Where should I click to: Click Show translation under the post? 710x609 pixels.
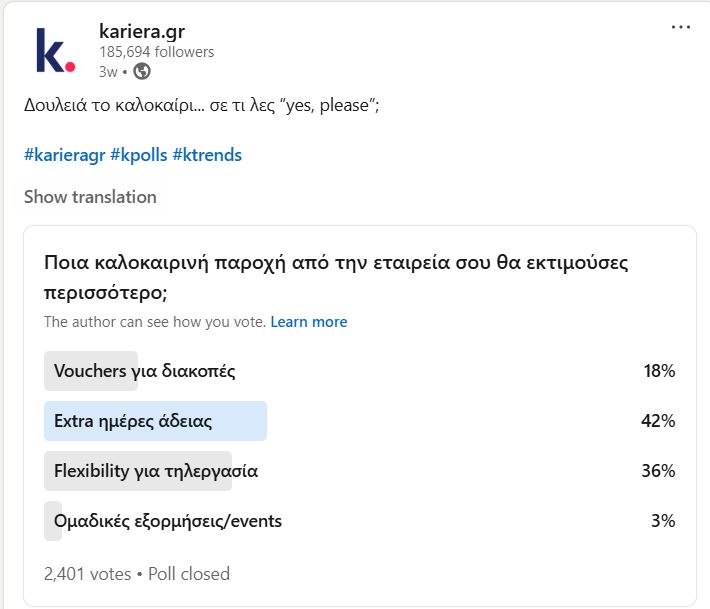(x=90, y=197)
